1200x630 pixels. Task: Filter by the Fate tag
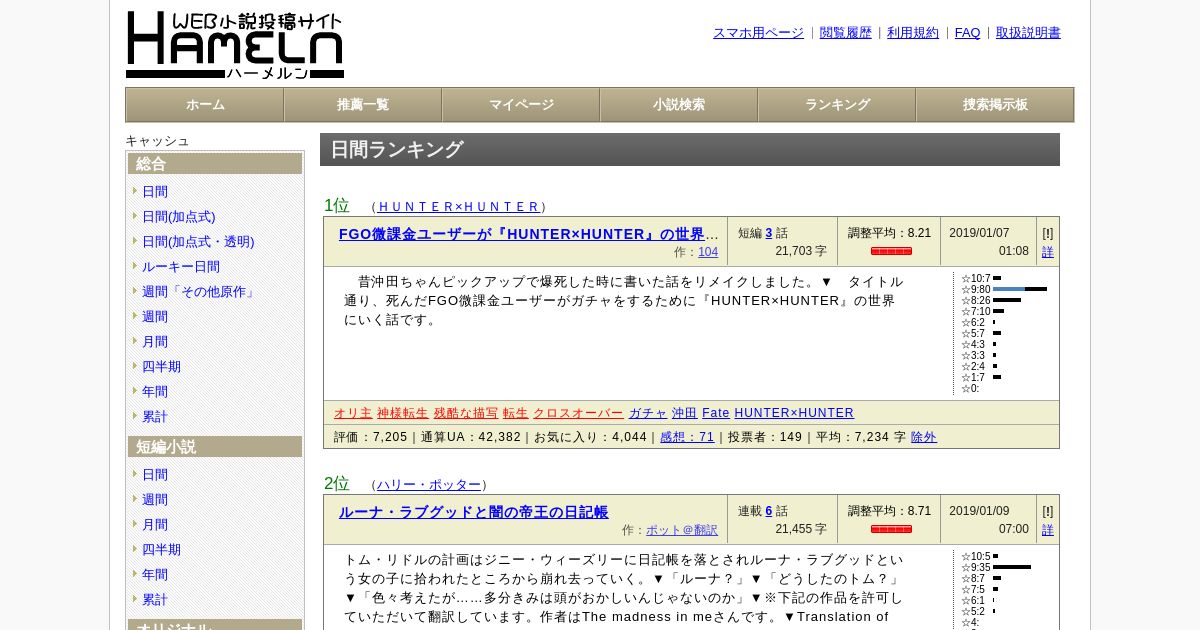(x=716, y=413)
